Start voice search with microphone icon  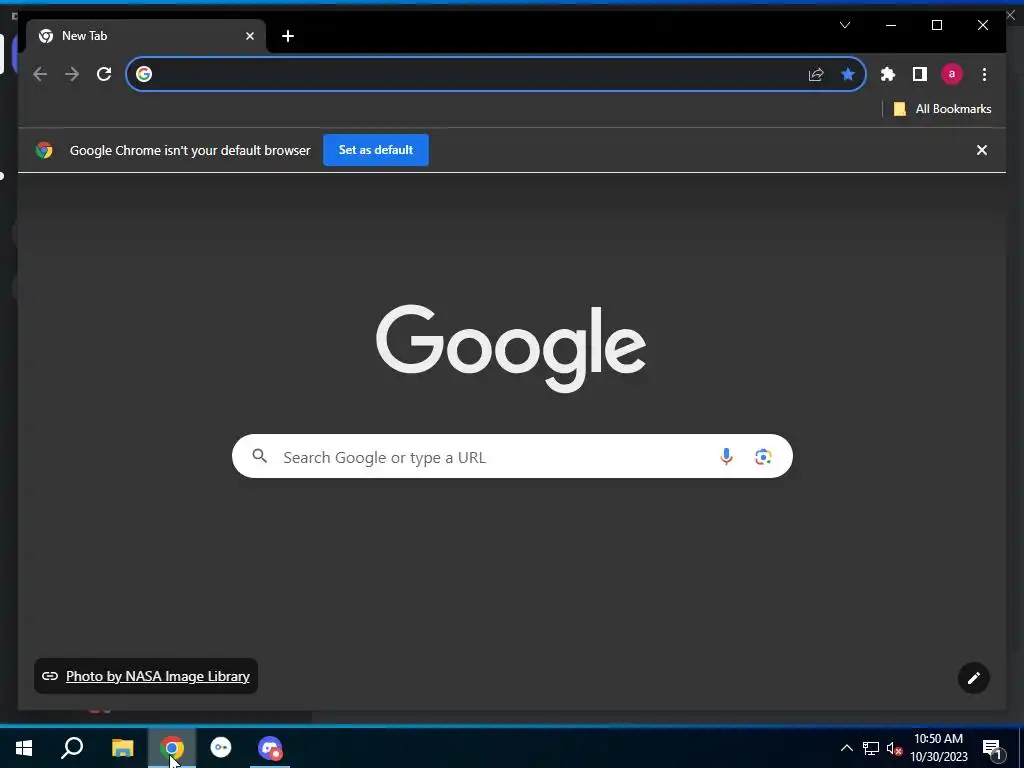click(x=726, y=456)
